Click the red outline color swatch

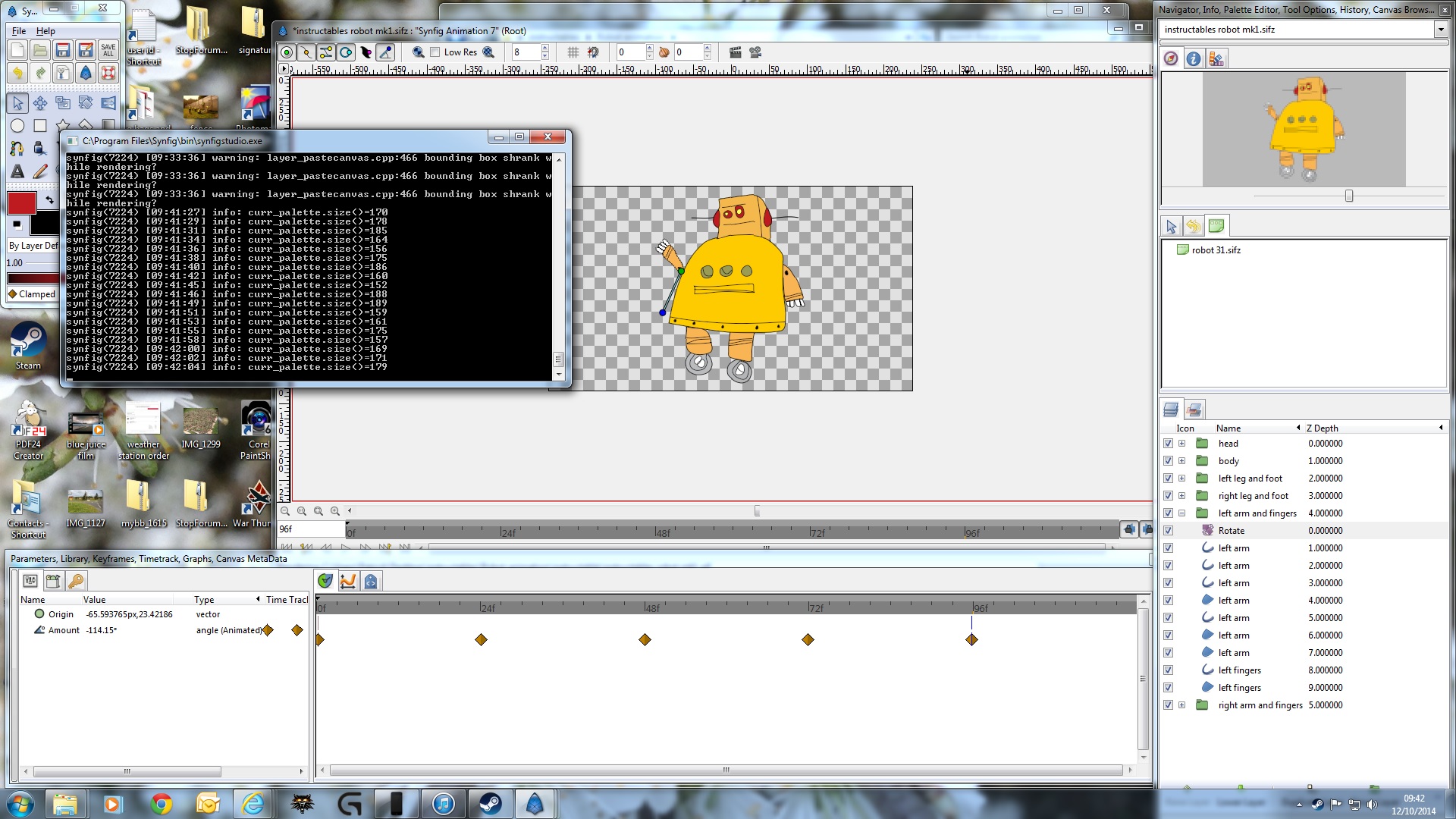click(21, 202)
